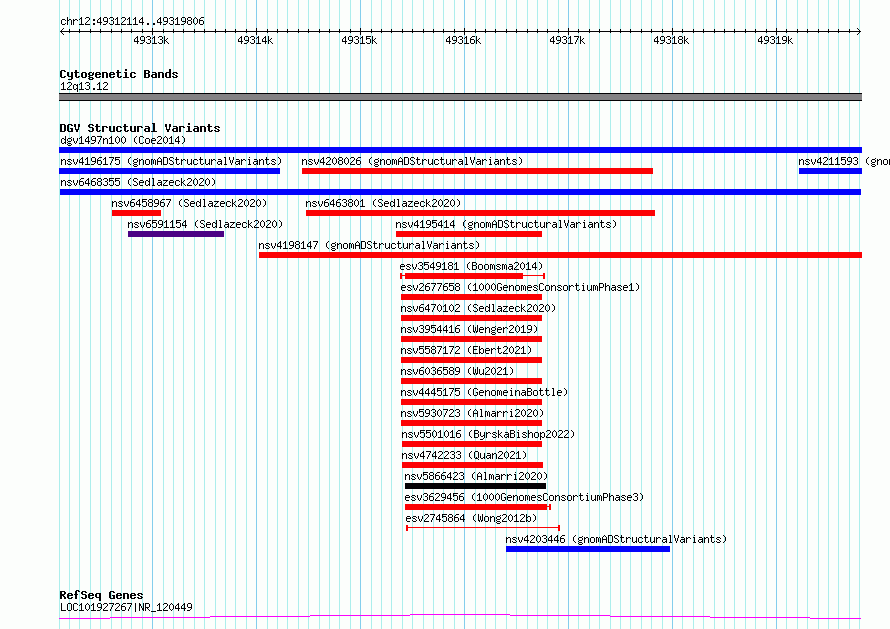Click the chr12:49312114..49319806 coordinate label
Screen dimensions: 890x629
pos(132,22)
